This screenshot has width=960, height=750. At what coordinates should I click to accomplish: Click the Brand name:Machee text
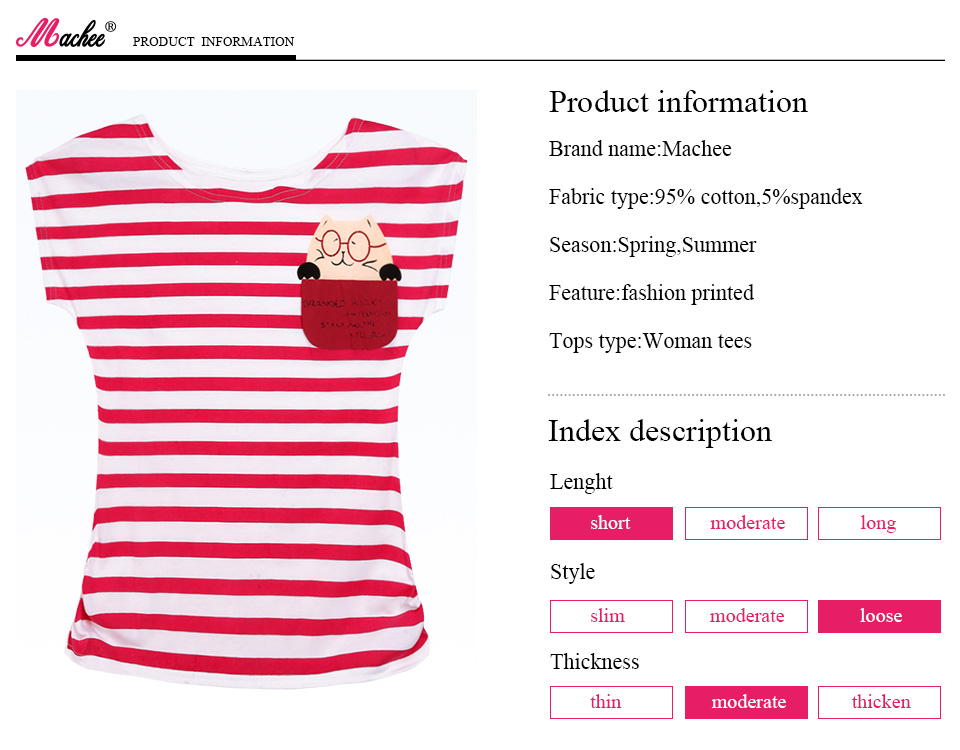coord(640,149)
